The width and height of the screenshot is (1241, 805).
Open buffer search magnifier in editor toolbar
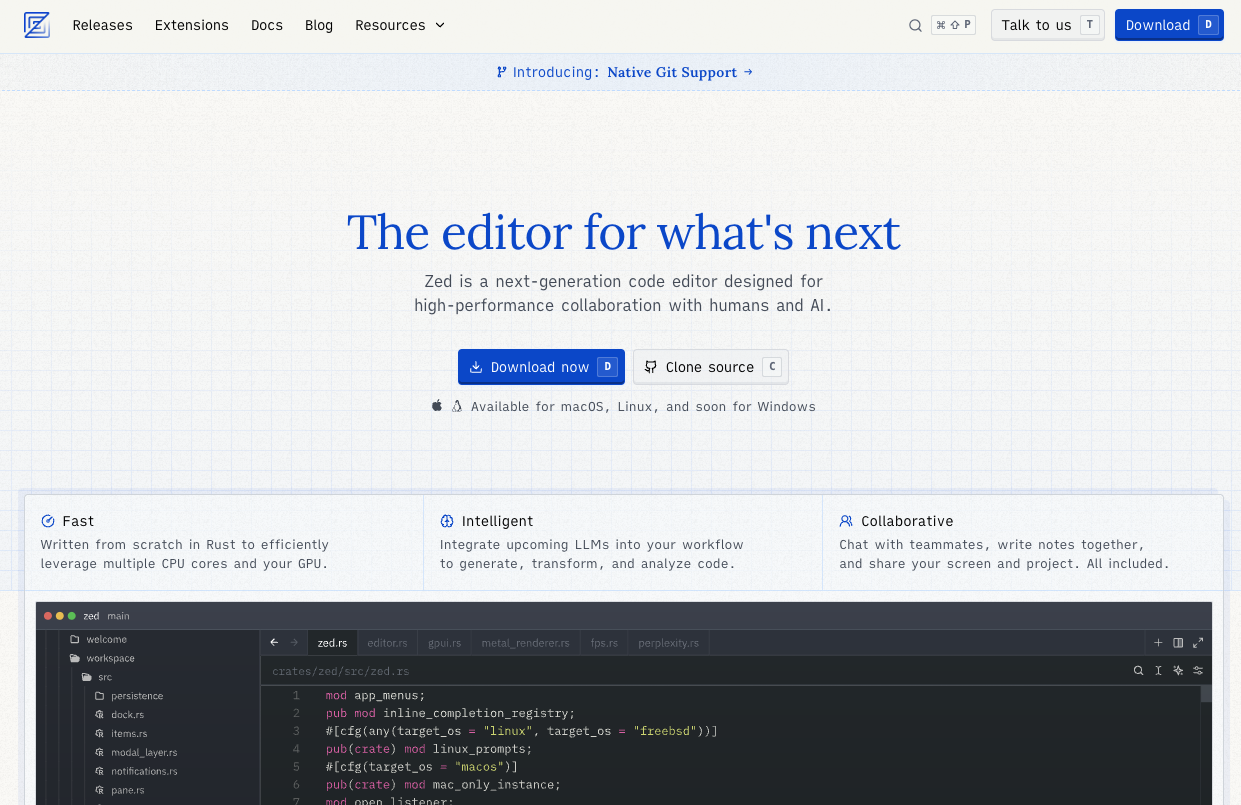point(1138,670)
